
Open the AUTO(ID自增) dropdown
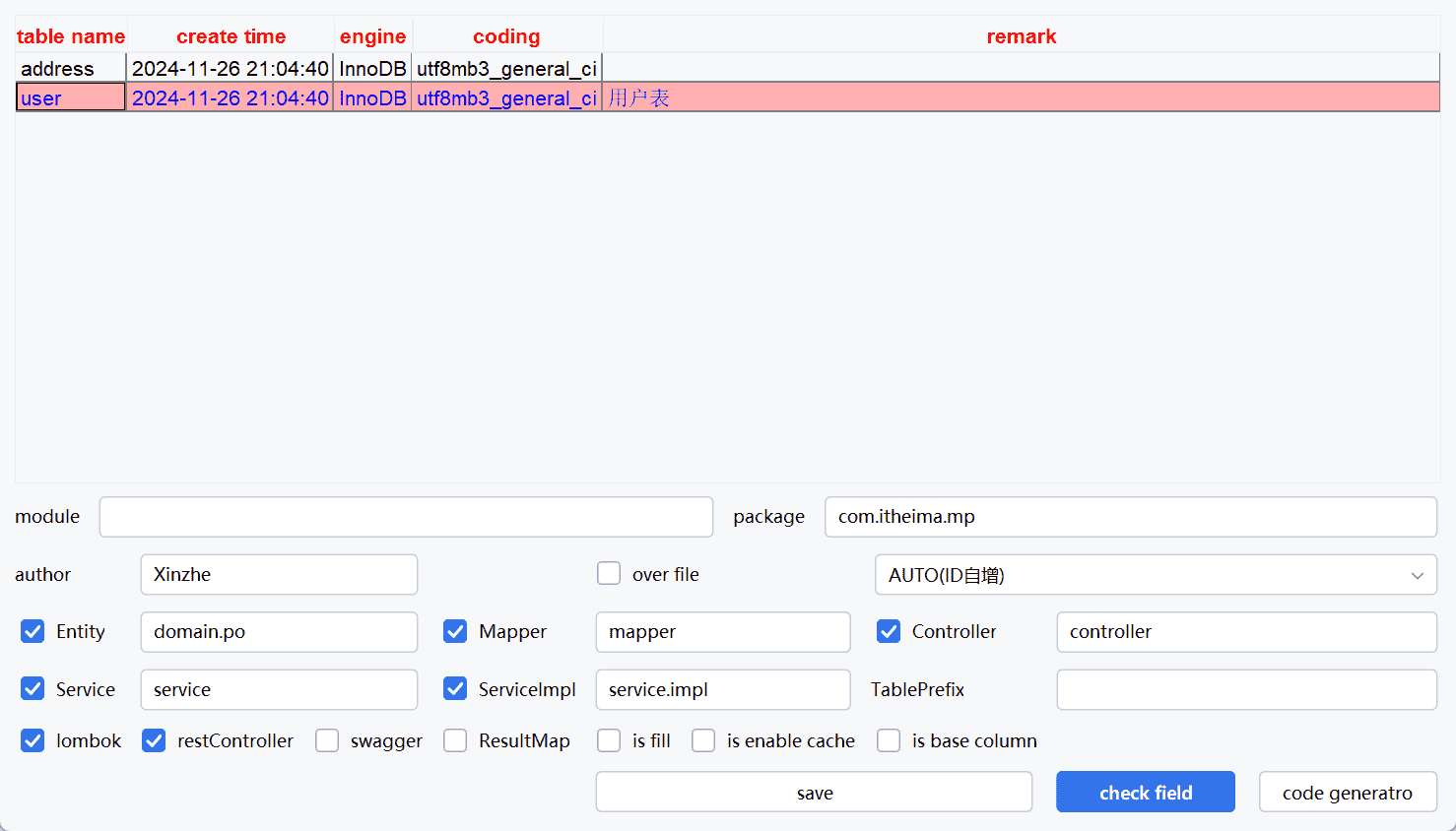[x=1155, y=575]
